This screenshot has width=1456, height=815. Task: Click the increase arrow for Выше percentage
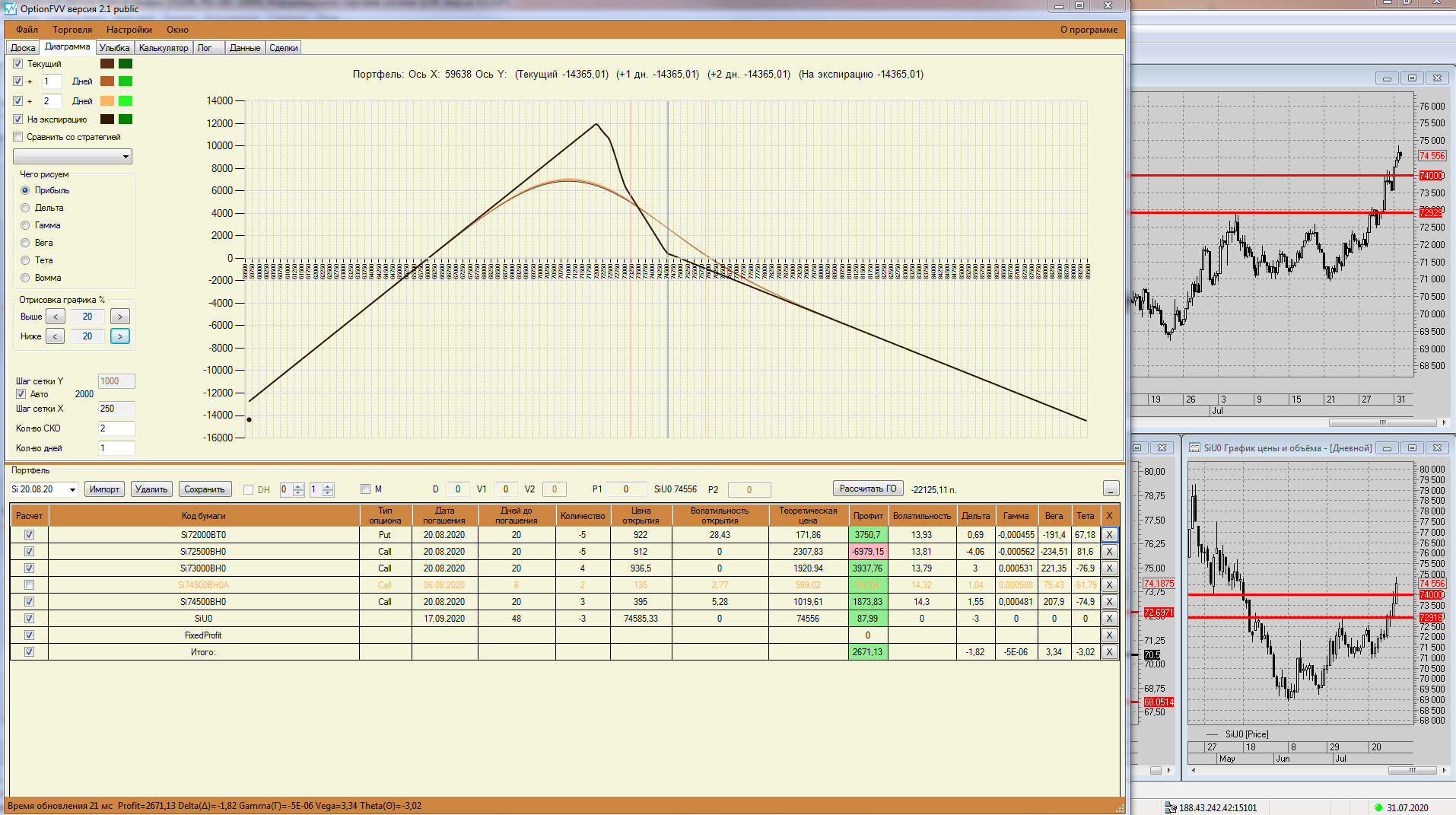coord(120,317)
